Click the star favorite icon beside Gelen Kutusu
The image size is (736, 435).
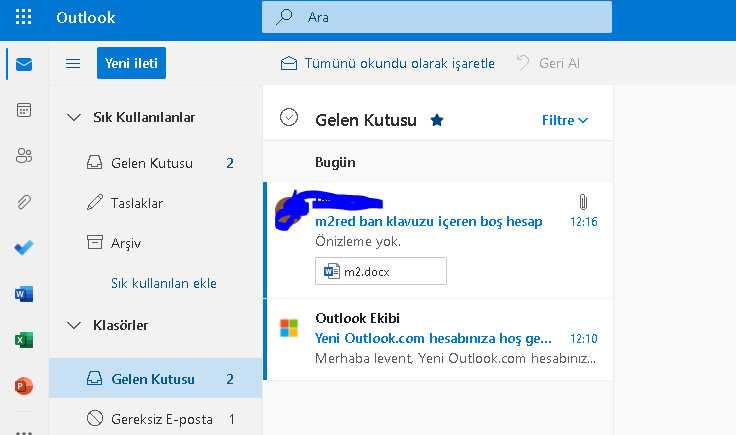point(437,120)
